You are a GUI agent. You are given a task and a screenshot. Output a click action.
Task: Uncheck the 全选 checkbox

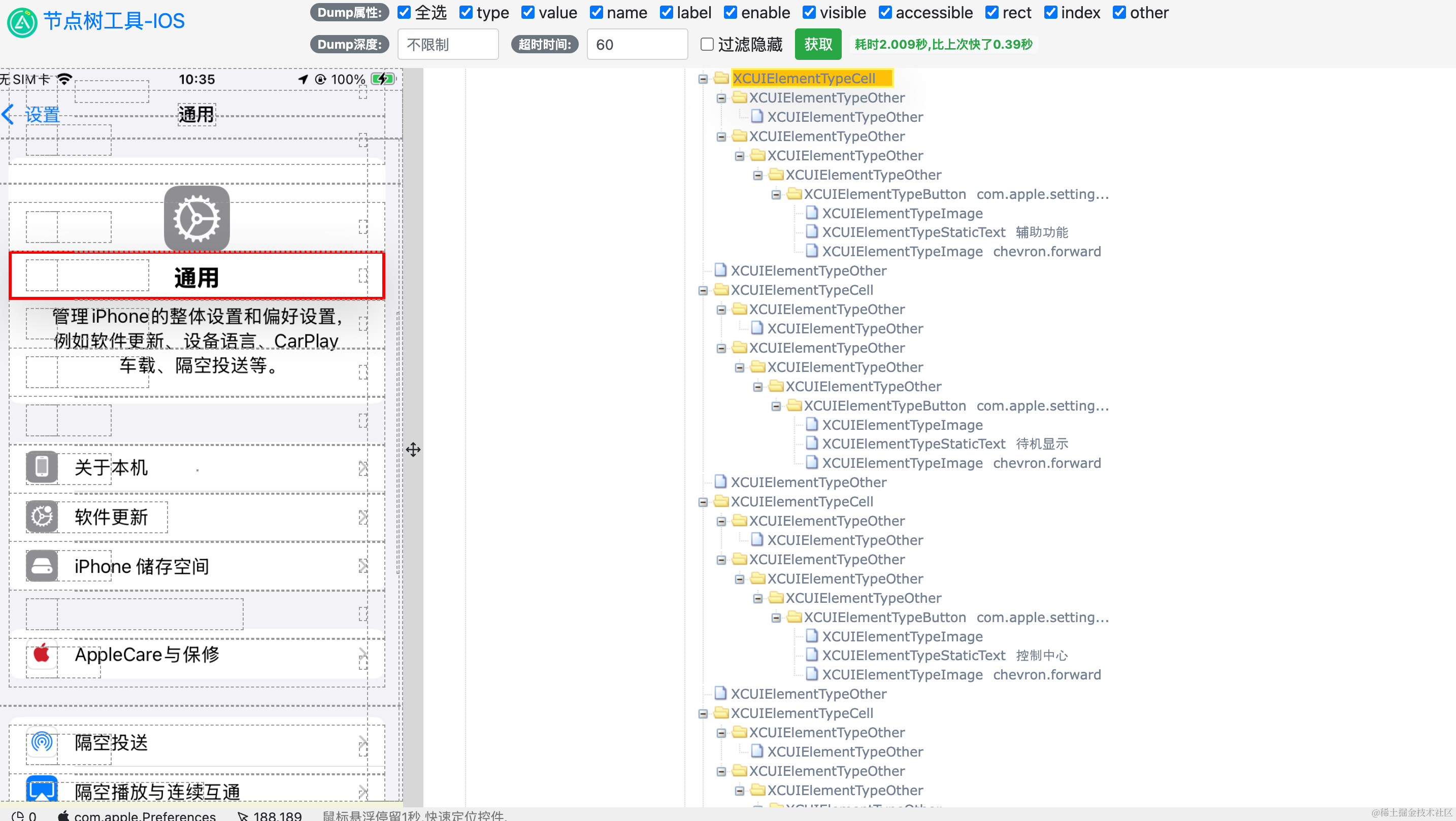(x=404, y=12)
